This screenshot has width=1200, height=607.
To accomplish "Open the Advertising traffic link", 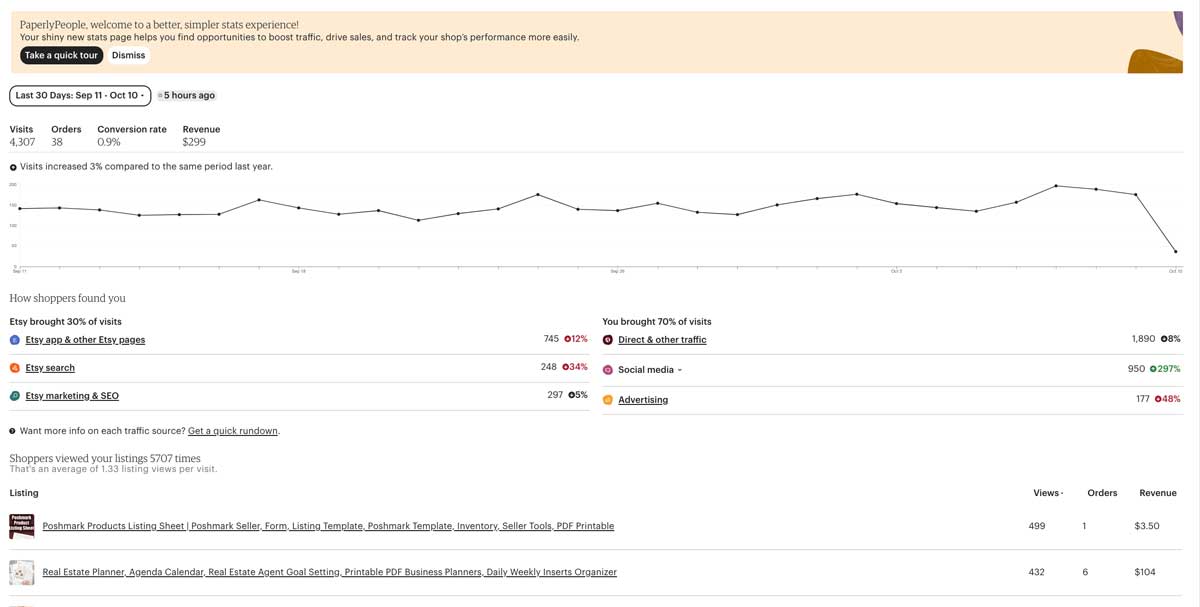I will 643,400.
